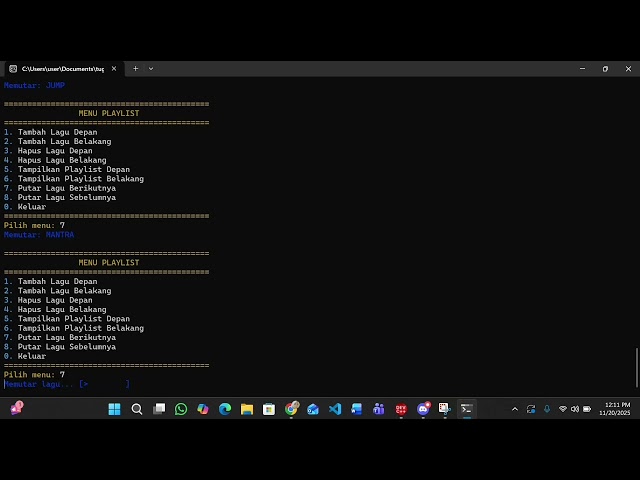Click second 'MENU PLAYLIST' heading

pyautogui.click(x=109, y=263)
